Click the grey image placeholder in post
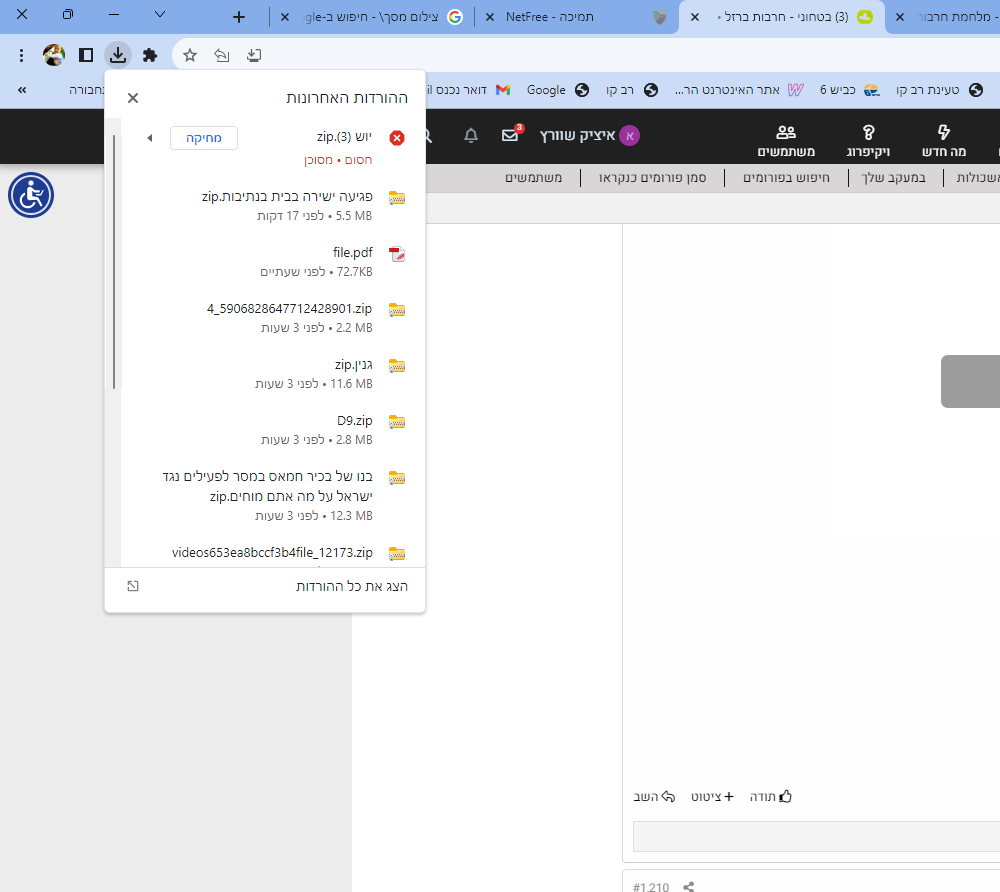 click(x=970, y=381)
